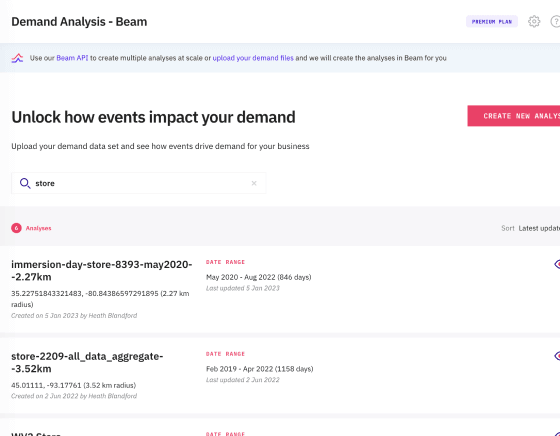560x436 pixels.
Task: Click May 2020 - Aug 2022 date range
Action: click(259, 277)
